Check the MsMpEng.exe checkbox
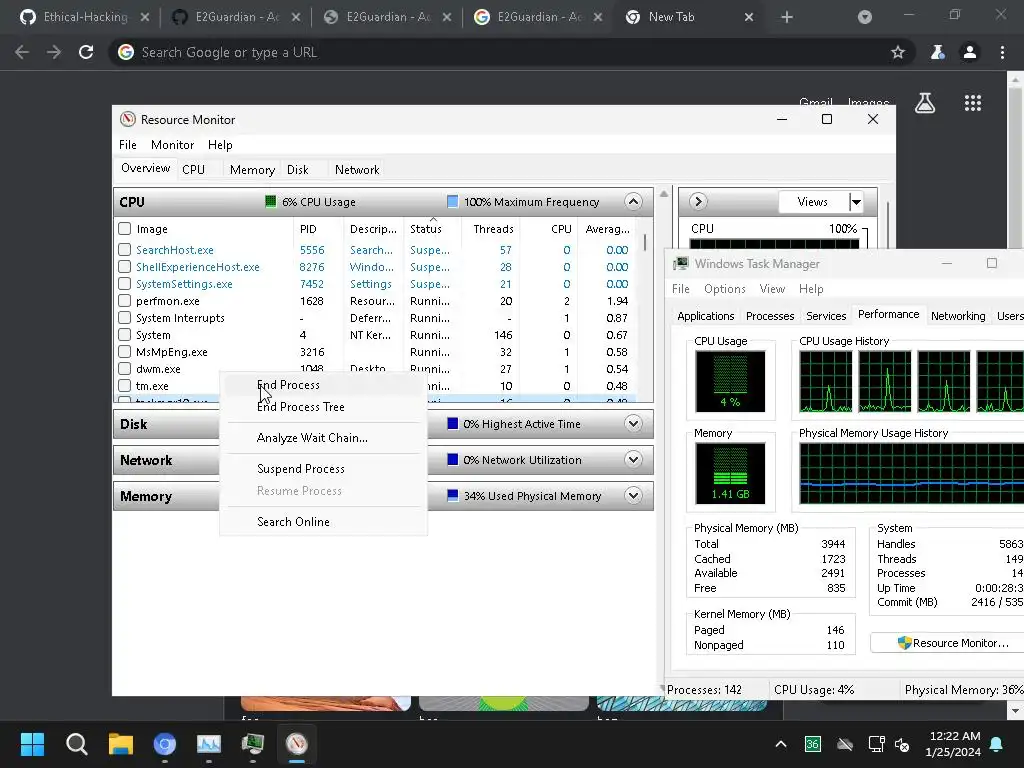Screen dimensions: 1024x768 pyautogui.click(x=124, y=351)
